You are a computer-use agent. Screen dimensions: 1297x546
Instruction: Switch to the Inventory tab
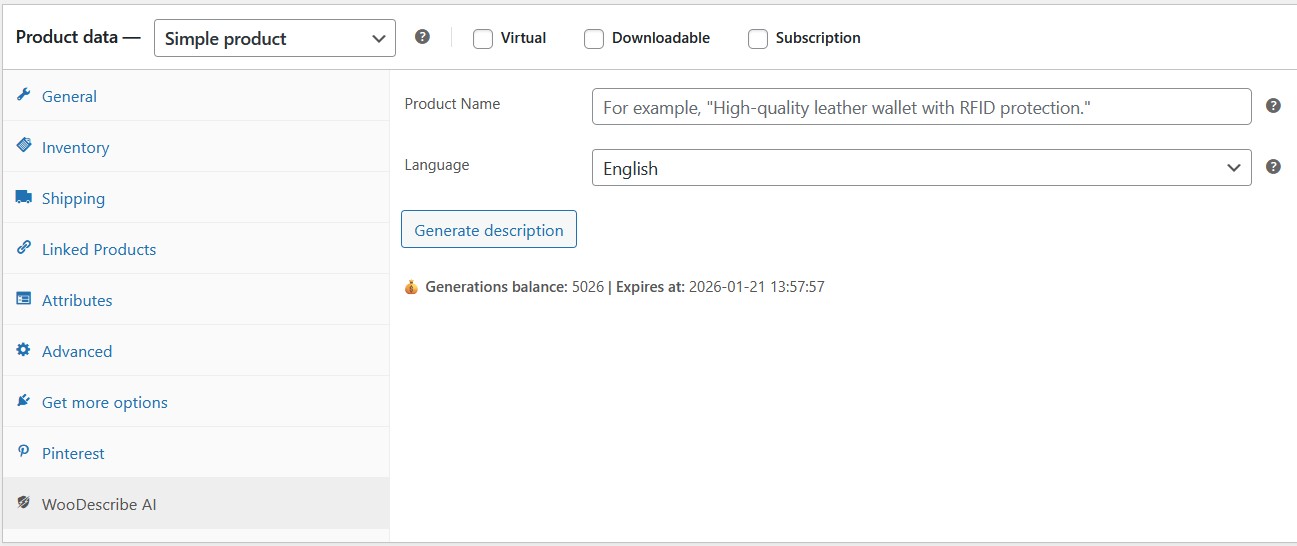coord(196,147)
